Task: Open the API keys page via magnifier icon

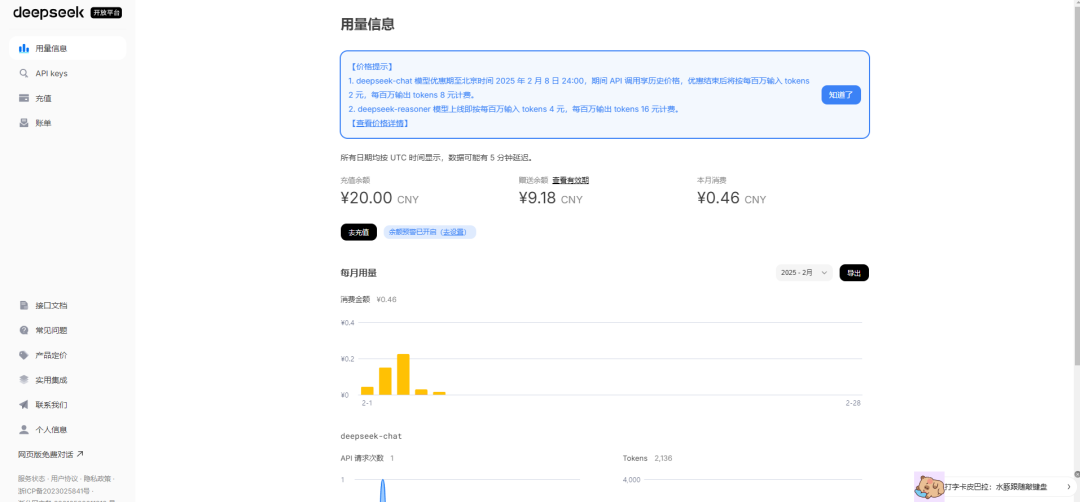Action: 23,73
